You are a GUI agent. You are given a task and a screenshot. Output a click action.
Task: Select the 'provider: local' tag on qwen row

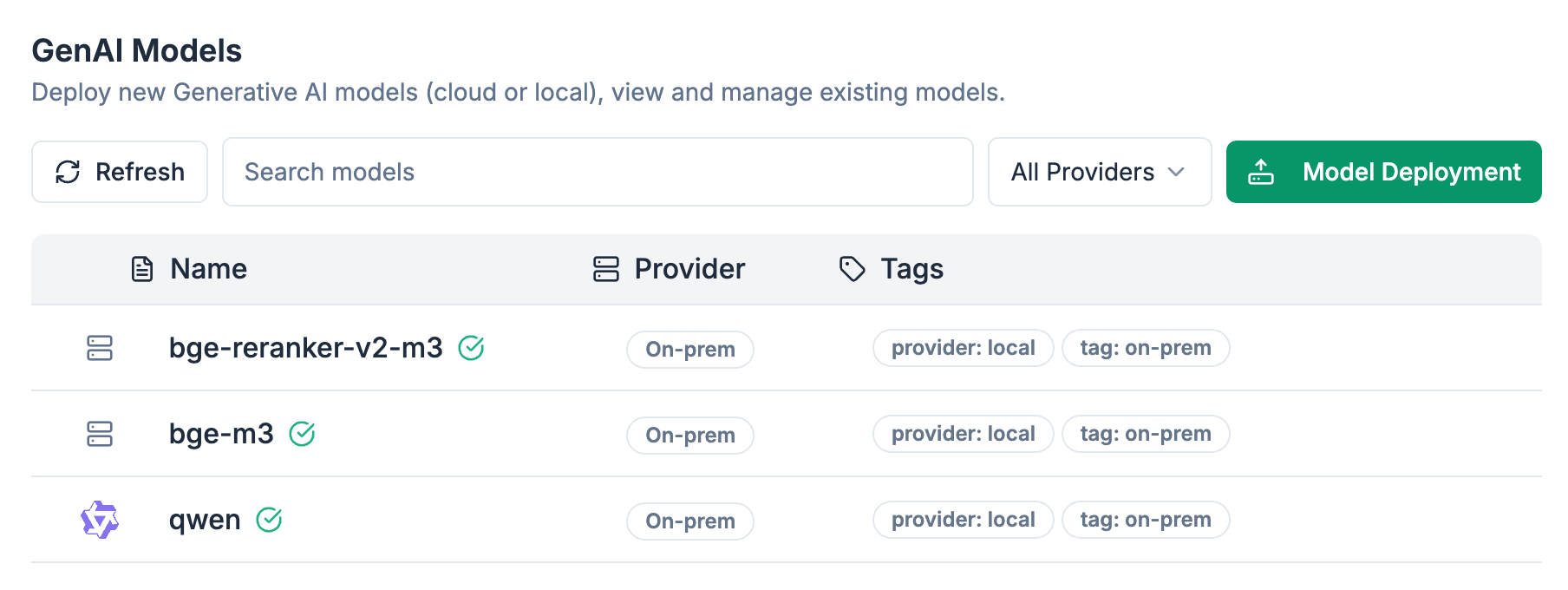coord(963,520)
